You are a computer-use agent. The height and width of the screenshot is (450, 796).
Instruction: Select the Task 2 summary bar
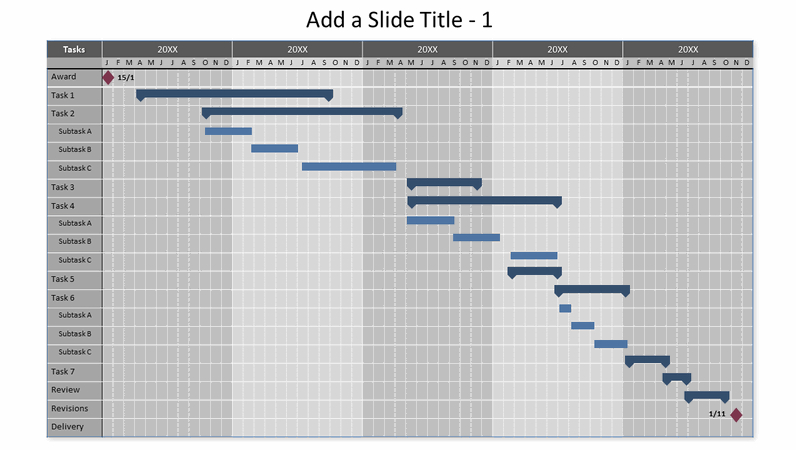302,113
